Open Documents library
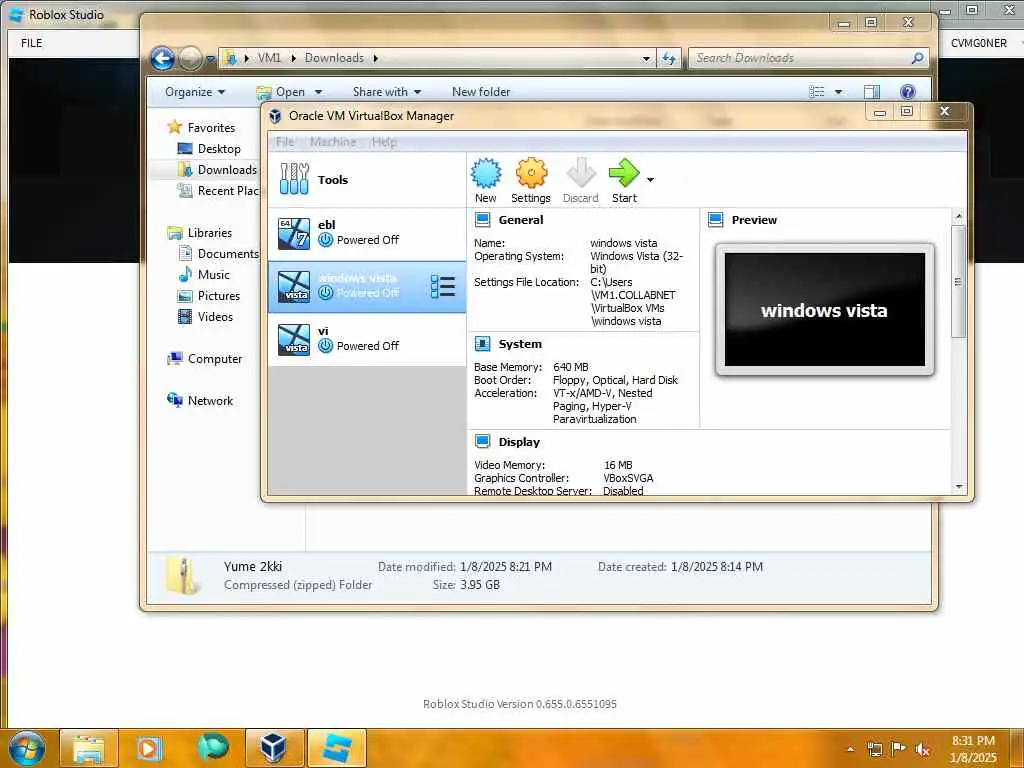Screen dimensions: 1024x768 pyautogui.click(x=219, y=253)
